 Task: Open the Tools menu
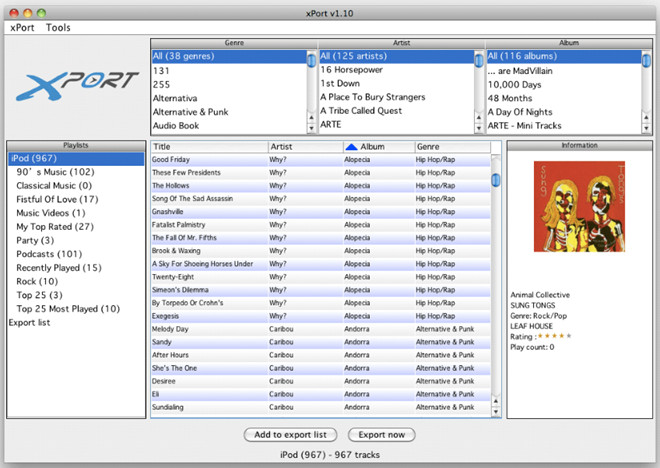tap(58, 28)
